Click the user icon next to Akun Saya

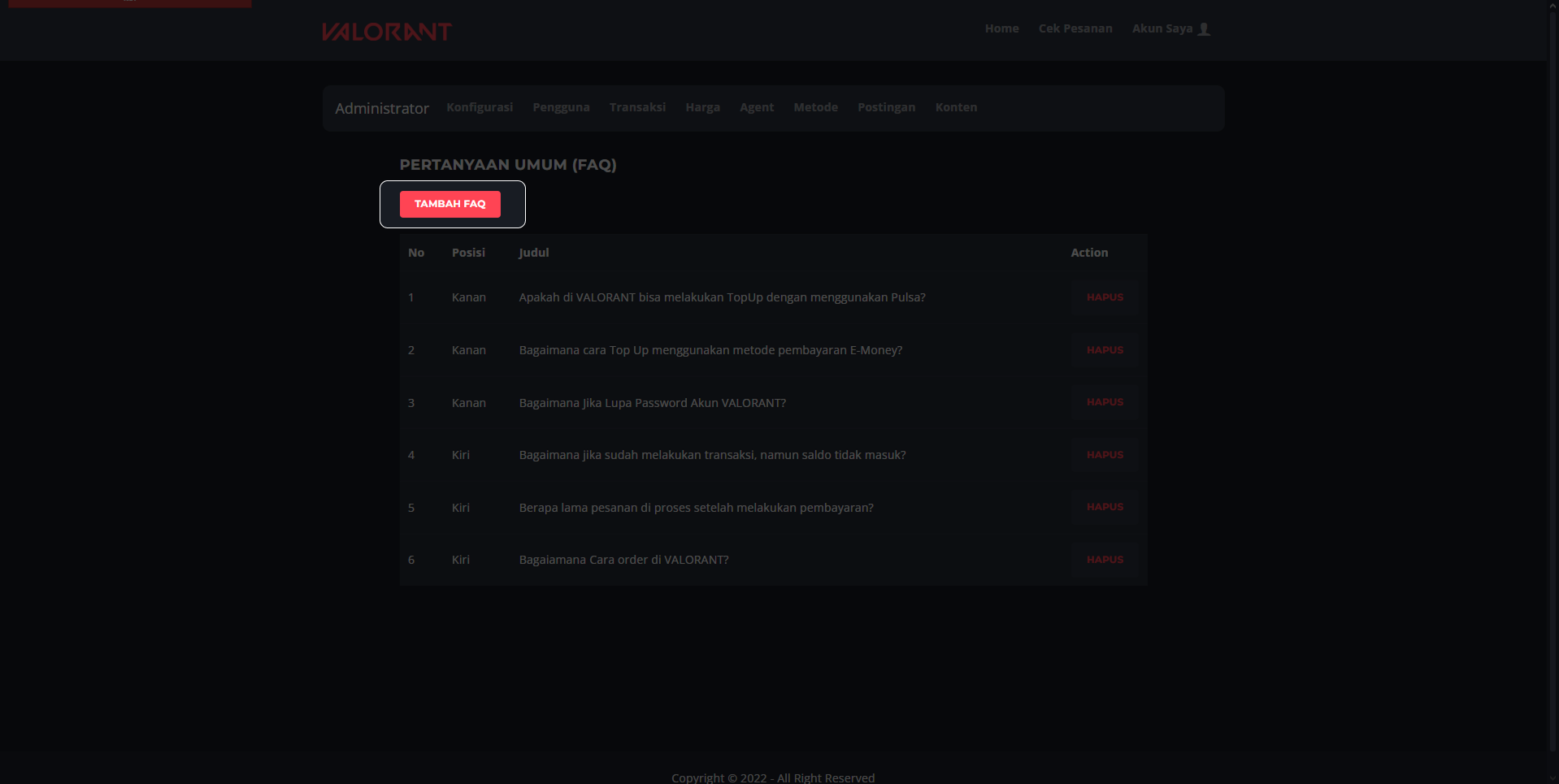[1205, 29]
